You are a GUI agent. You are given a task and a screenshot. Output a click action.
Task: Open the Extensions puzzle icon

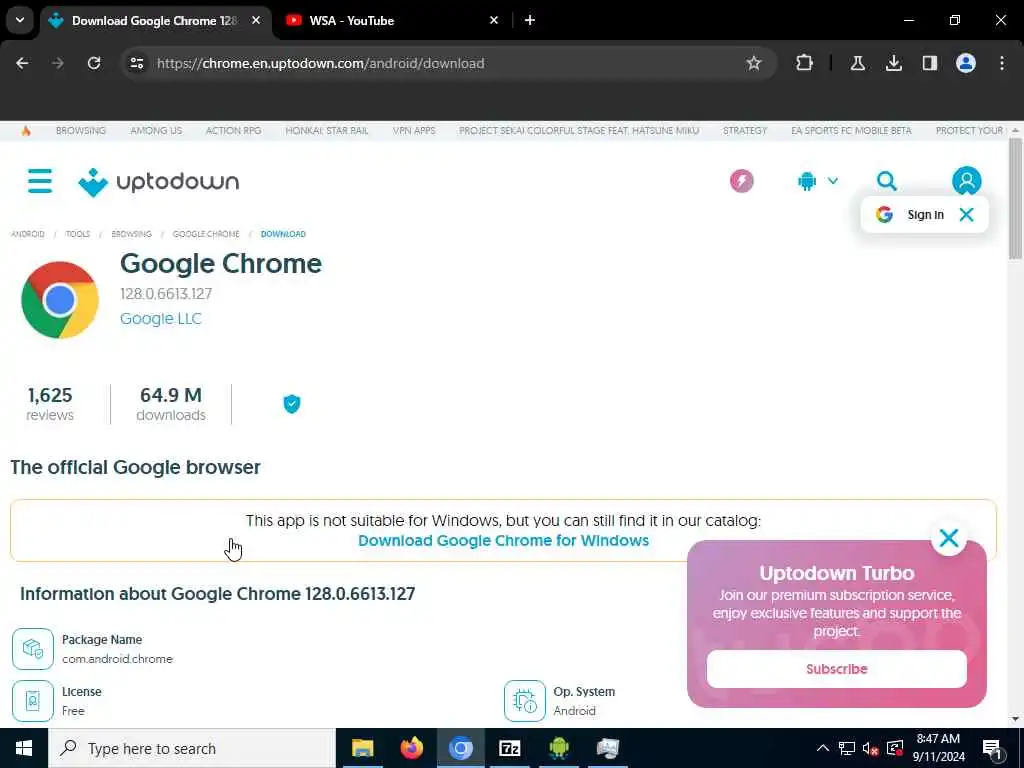804,63
